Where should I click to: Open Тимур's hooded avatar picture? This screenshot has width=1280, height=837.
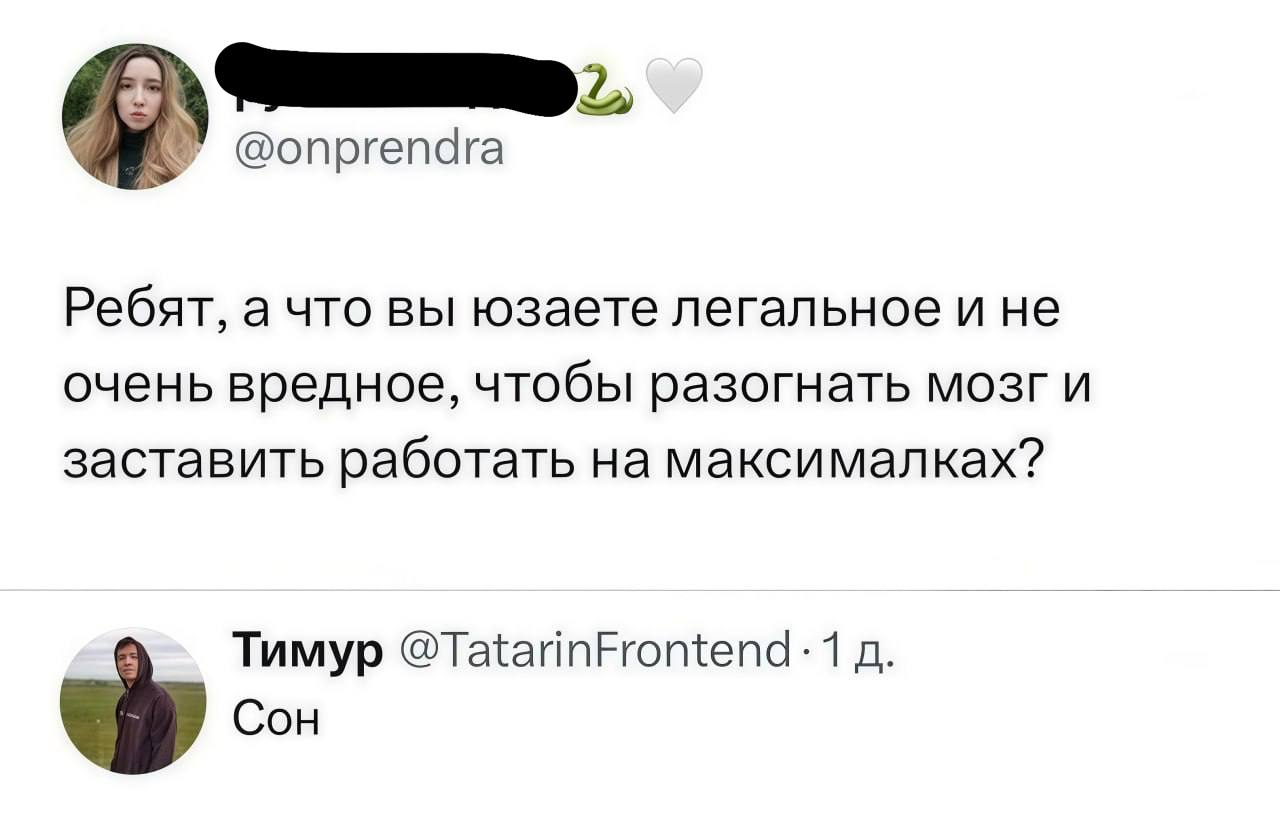(134, 701)
